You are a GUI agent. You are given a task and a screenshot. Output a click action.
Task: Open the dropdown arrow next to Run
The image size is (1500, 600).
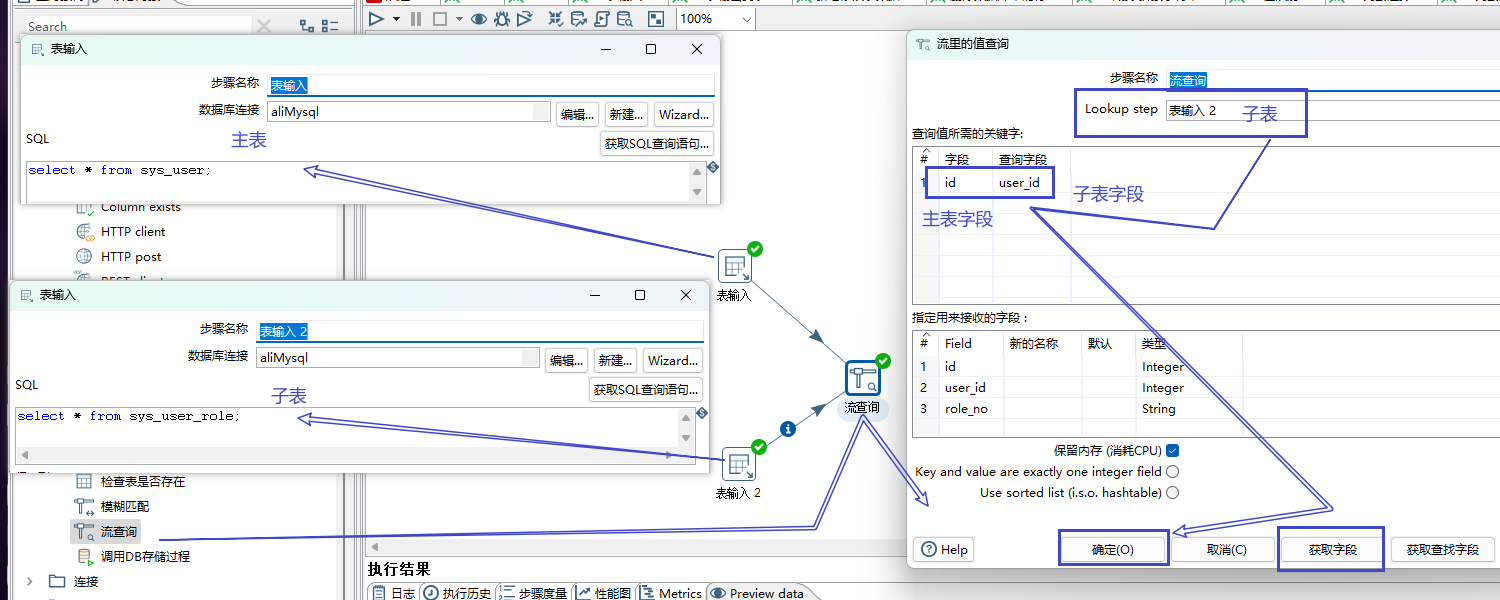[396, 19]
